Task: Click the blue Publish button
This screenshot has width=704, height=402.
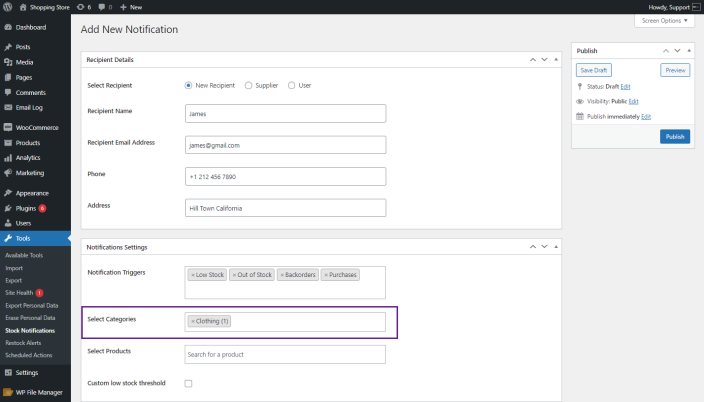Action: [674, 136]
